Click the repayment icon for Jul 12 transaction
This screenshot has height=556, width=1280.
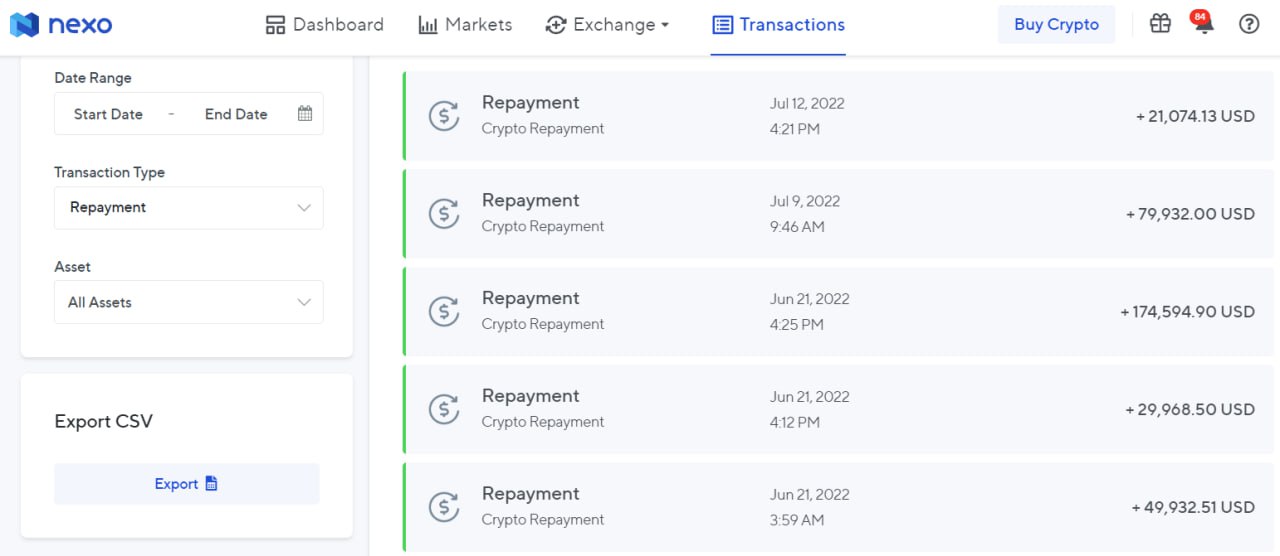pos(444,116)
